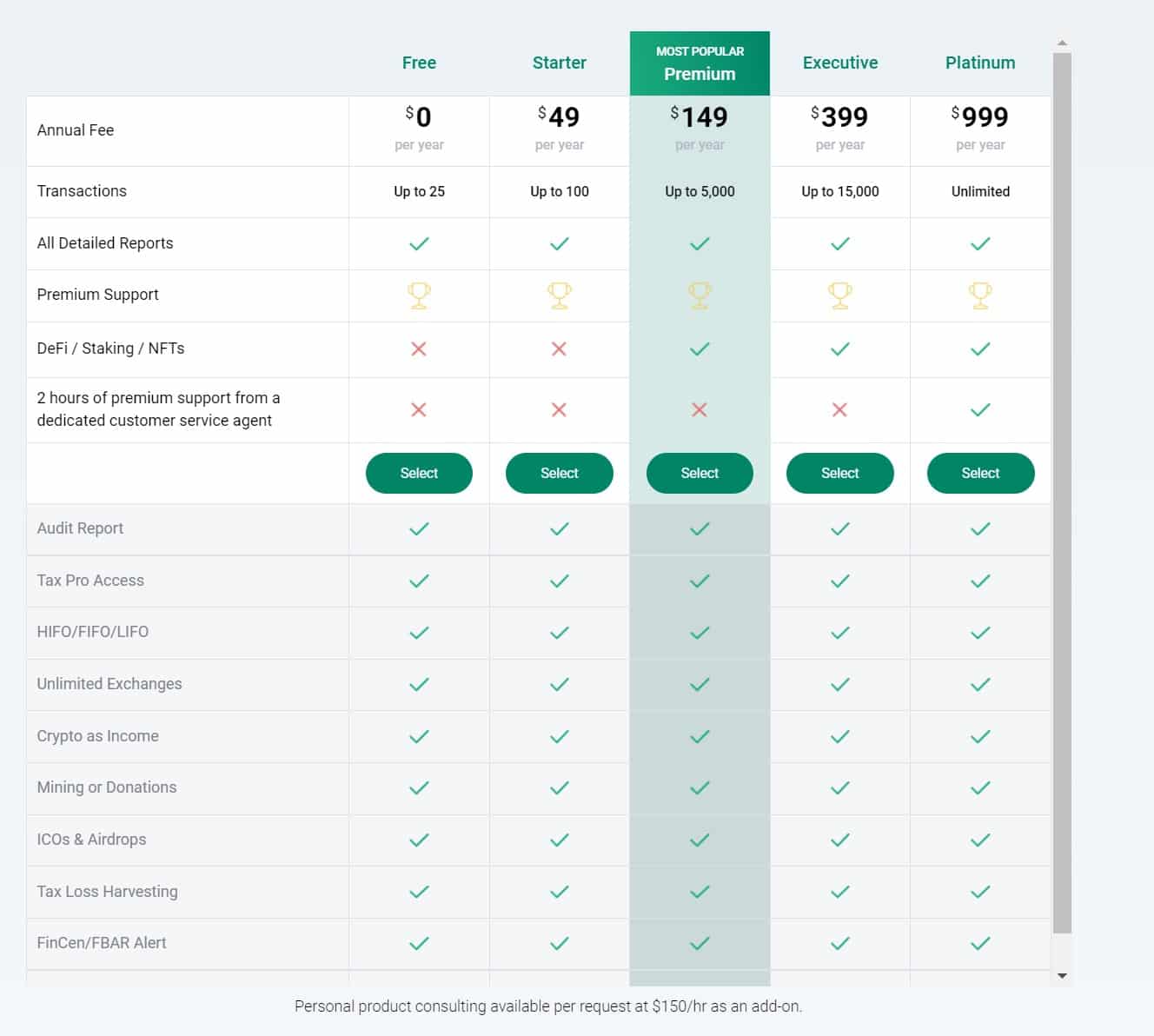Click the Premium Support trophy under Platinum
1154x1036 pixels.
(x=980, y=296)
